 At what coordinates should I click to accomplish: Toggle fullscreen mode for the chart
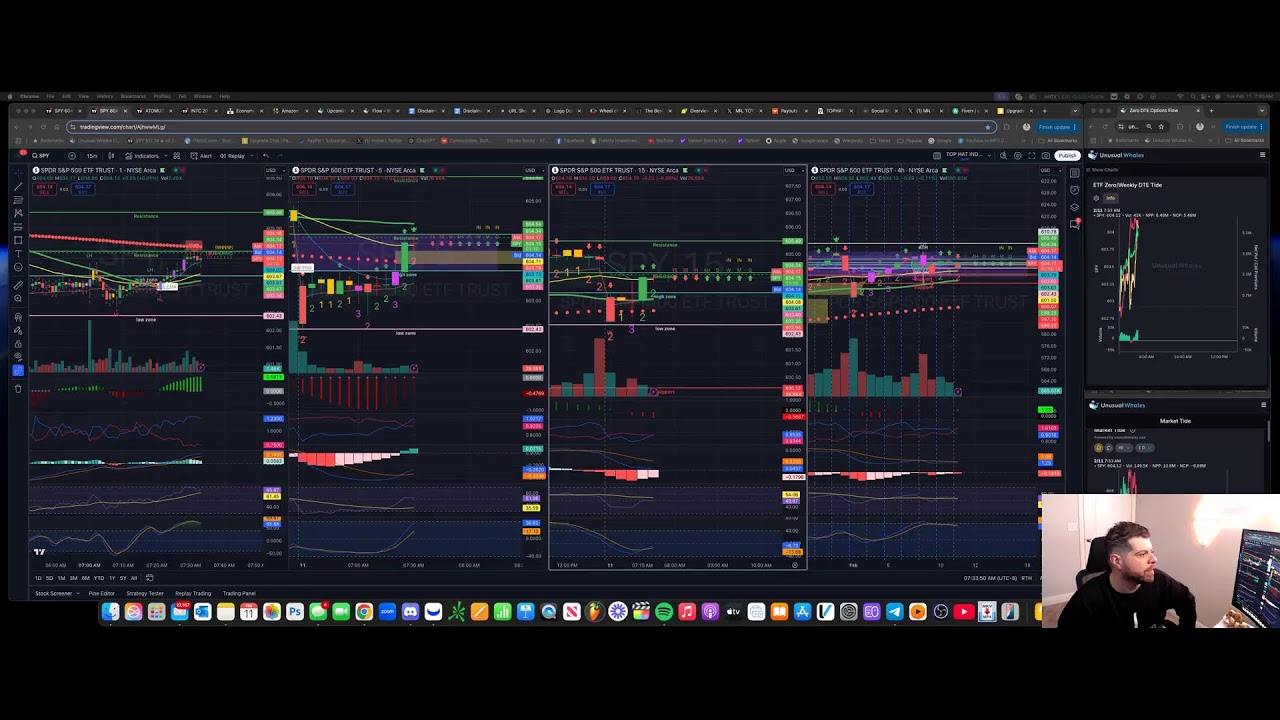pos(1032,156)
